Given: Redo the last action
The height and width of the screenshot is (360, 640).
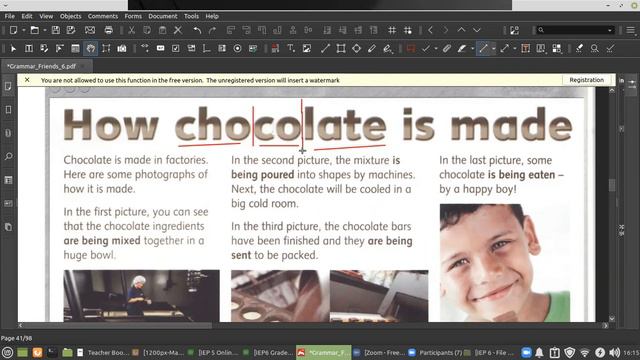Looking at the screenshot, I should [x=212, y=30].
